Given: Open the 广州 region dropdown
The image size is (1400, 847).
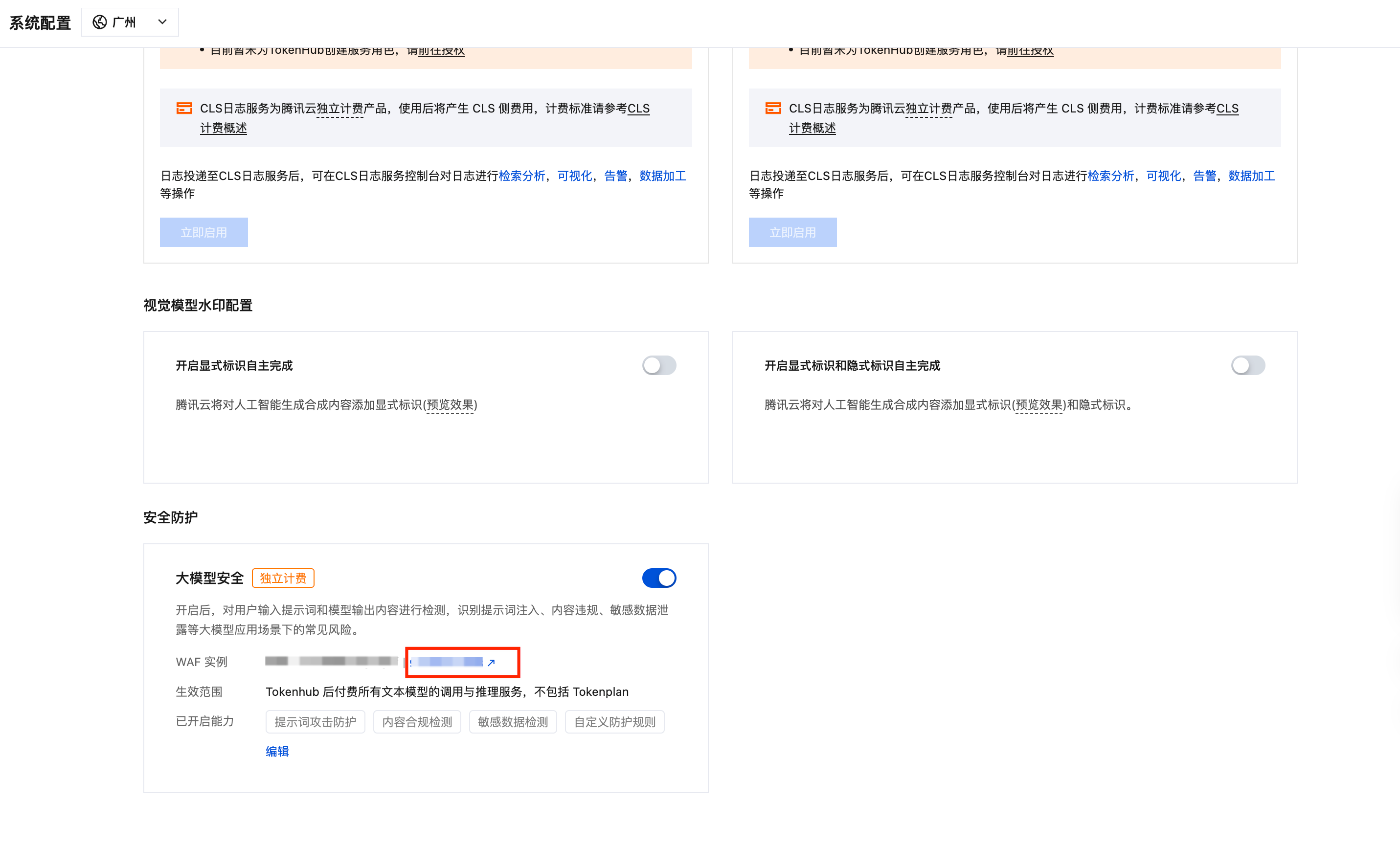Looking at the screenshot, I should point(130,22).
